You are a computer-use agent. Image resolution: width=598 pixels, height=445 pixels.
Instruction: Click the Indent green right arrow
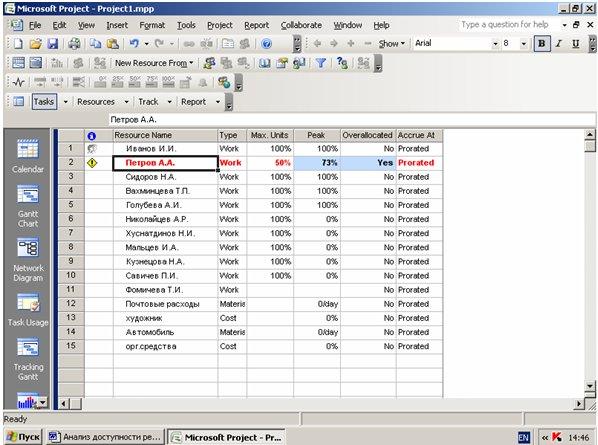tap(333, 44)
